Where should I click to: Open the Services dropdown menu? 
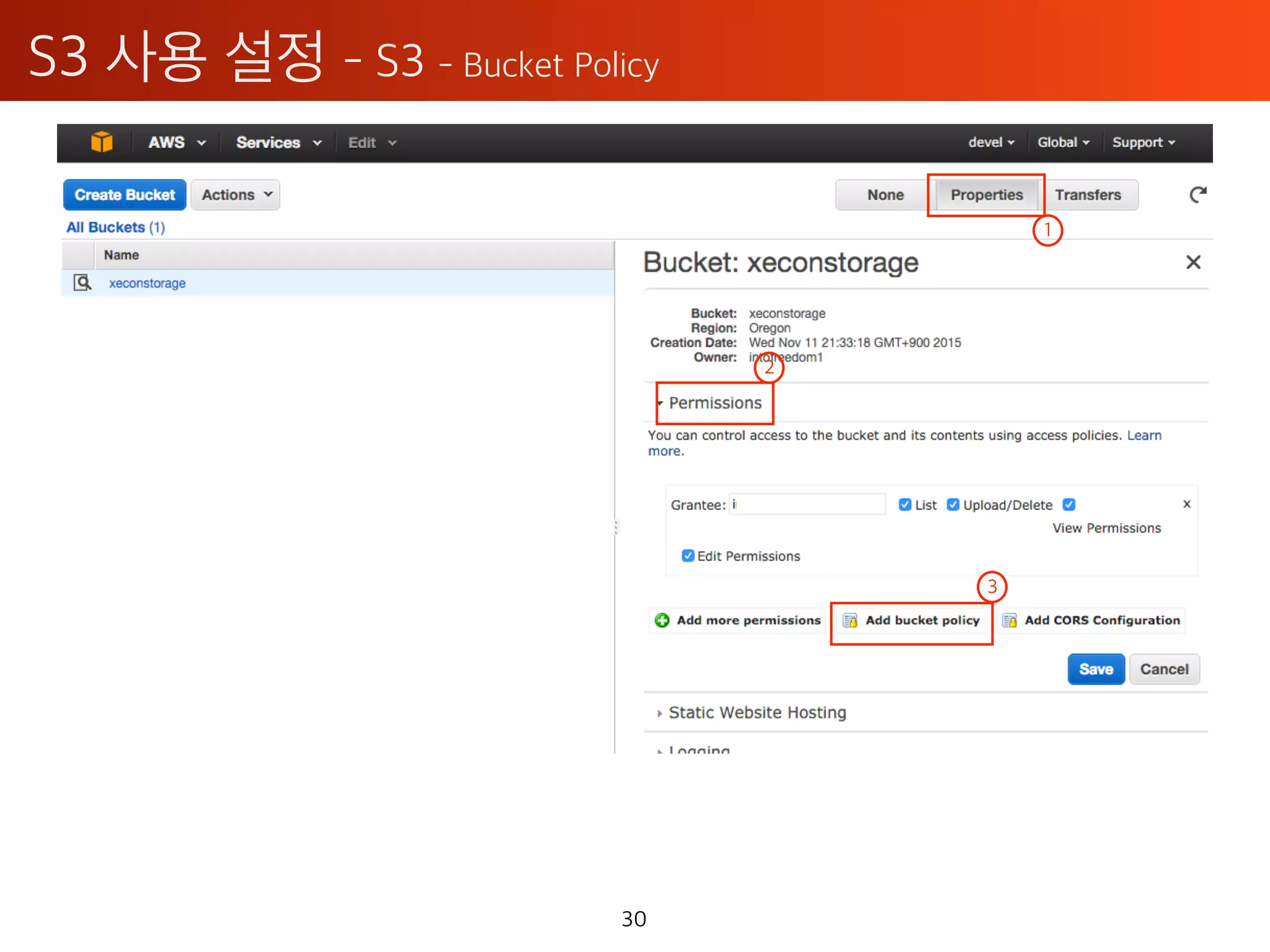279,143
